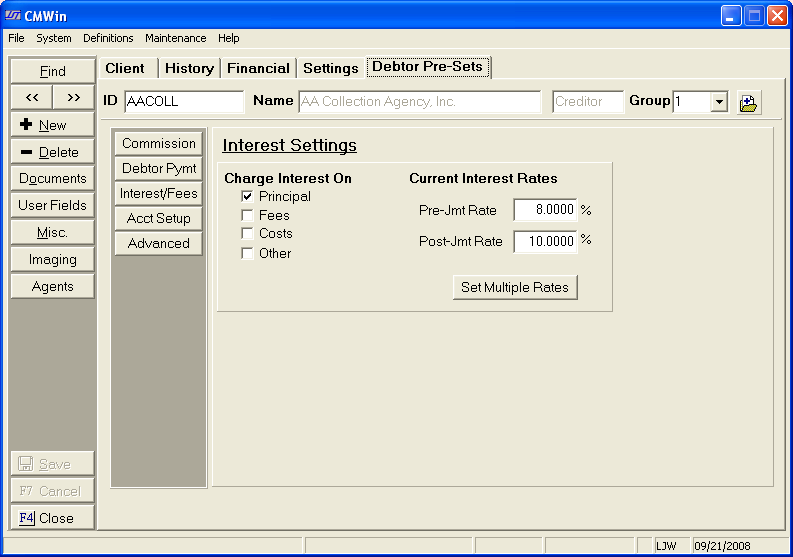793x557 pixels.
Task: Open the Definitions menu
Action: 108,38
